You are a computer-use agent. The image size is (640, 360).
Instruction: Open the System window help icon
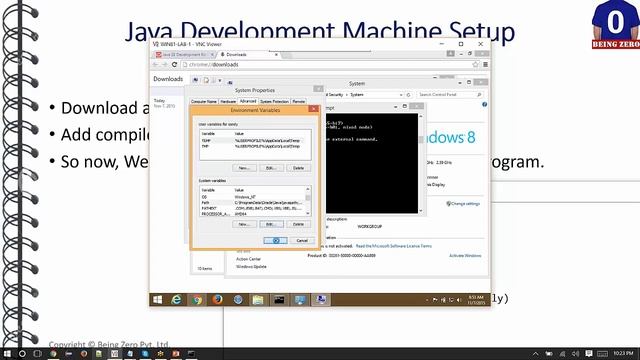click(484, 104)
